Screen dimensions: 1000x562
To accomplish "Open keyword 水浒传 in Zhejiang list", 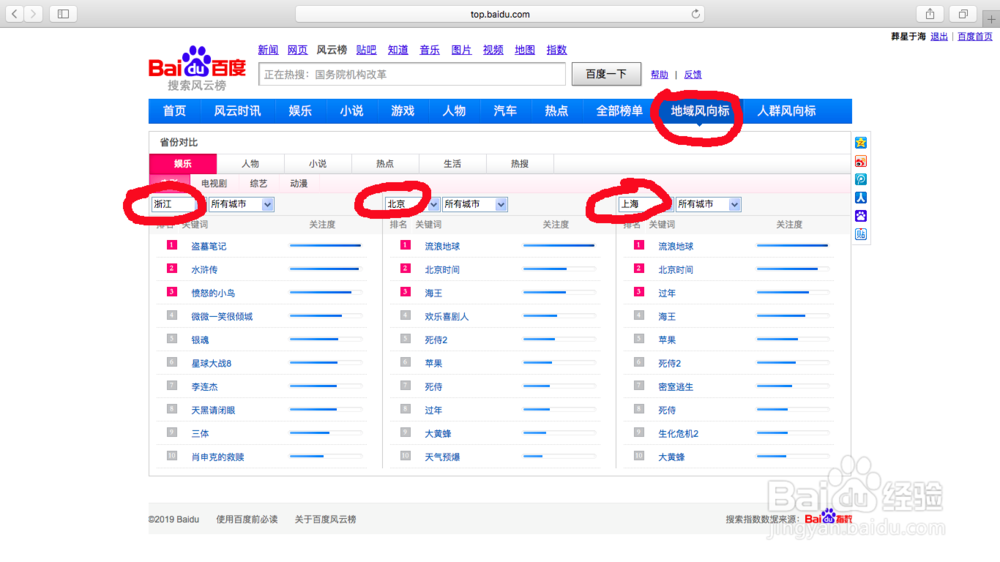I will [204, 270].
